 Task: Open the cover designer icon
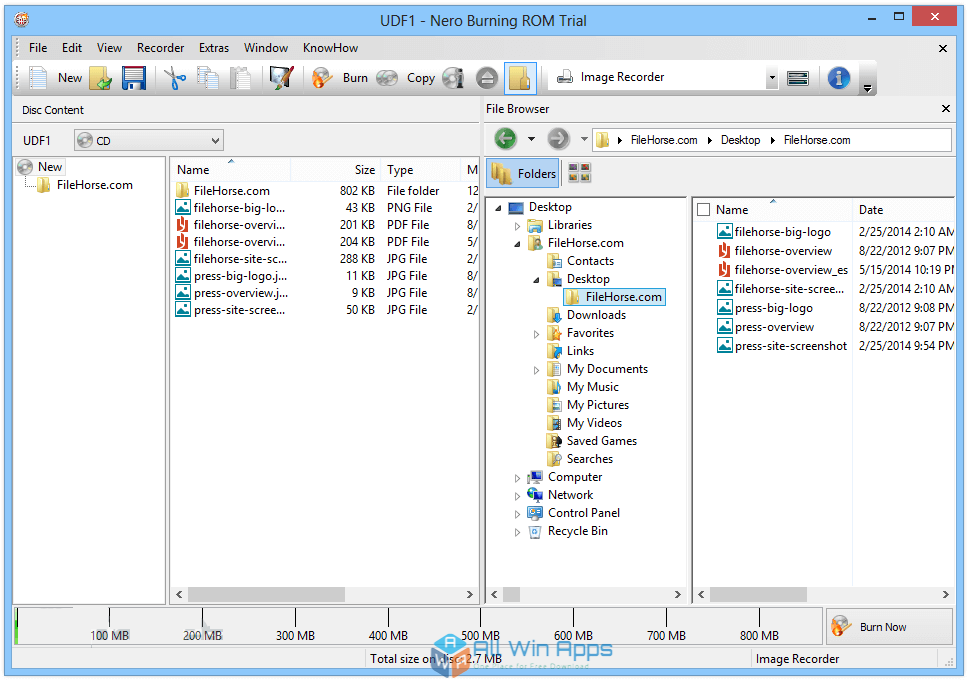tap(282, 78)
